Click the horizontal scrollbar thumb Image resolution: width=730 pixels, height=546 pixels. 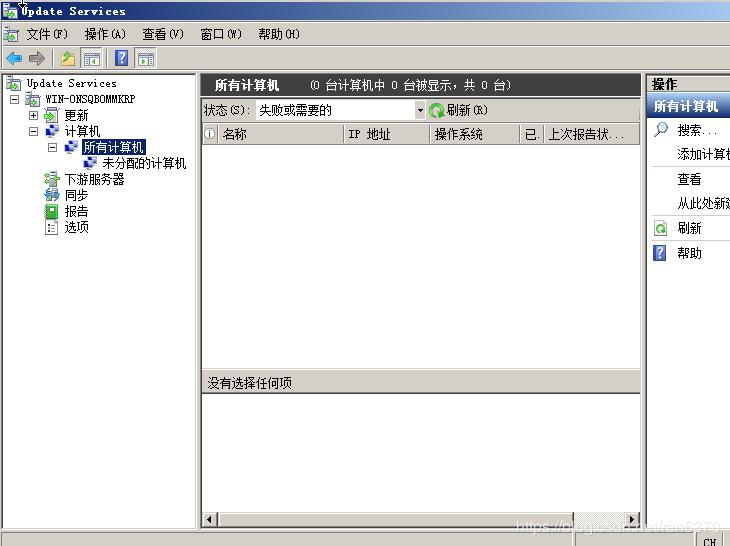tap(396, 519)
